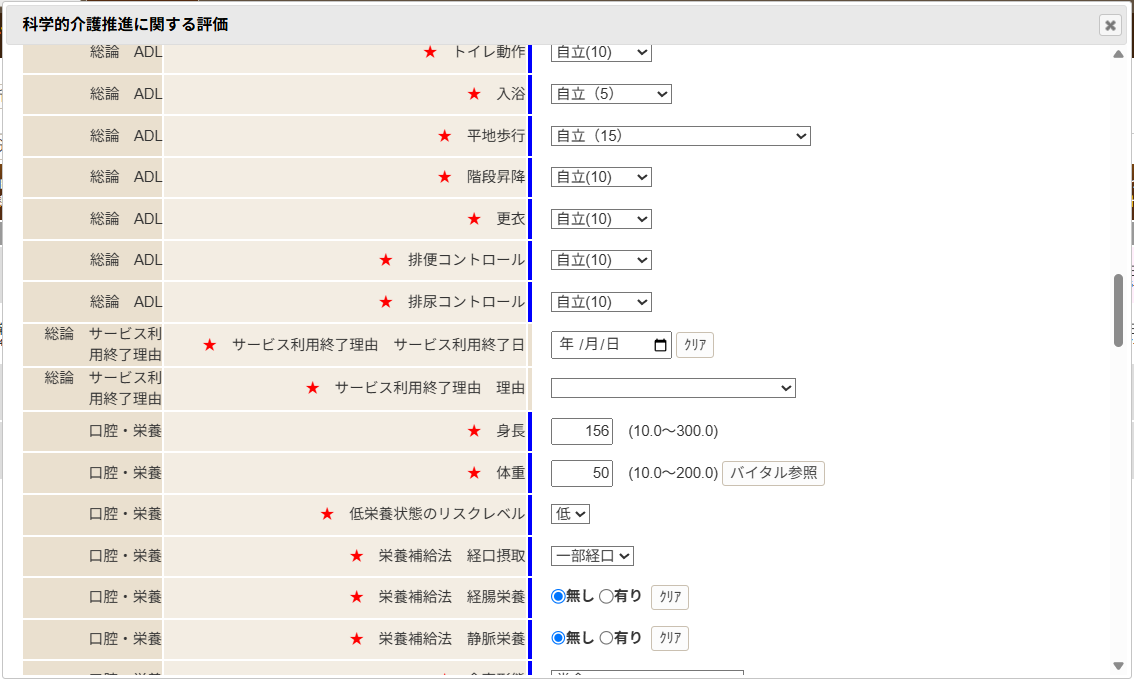Screen dimensions: 1134x682
Task: Click バイタル参照 button next to 体重
Action: tap(773, 473)
